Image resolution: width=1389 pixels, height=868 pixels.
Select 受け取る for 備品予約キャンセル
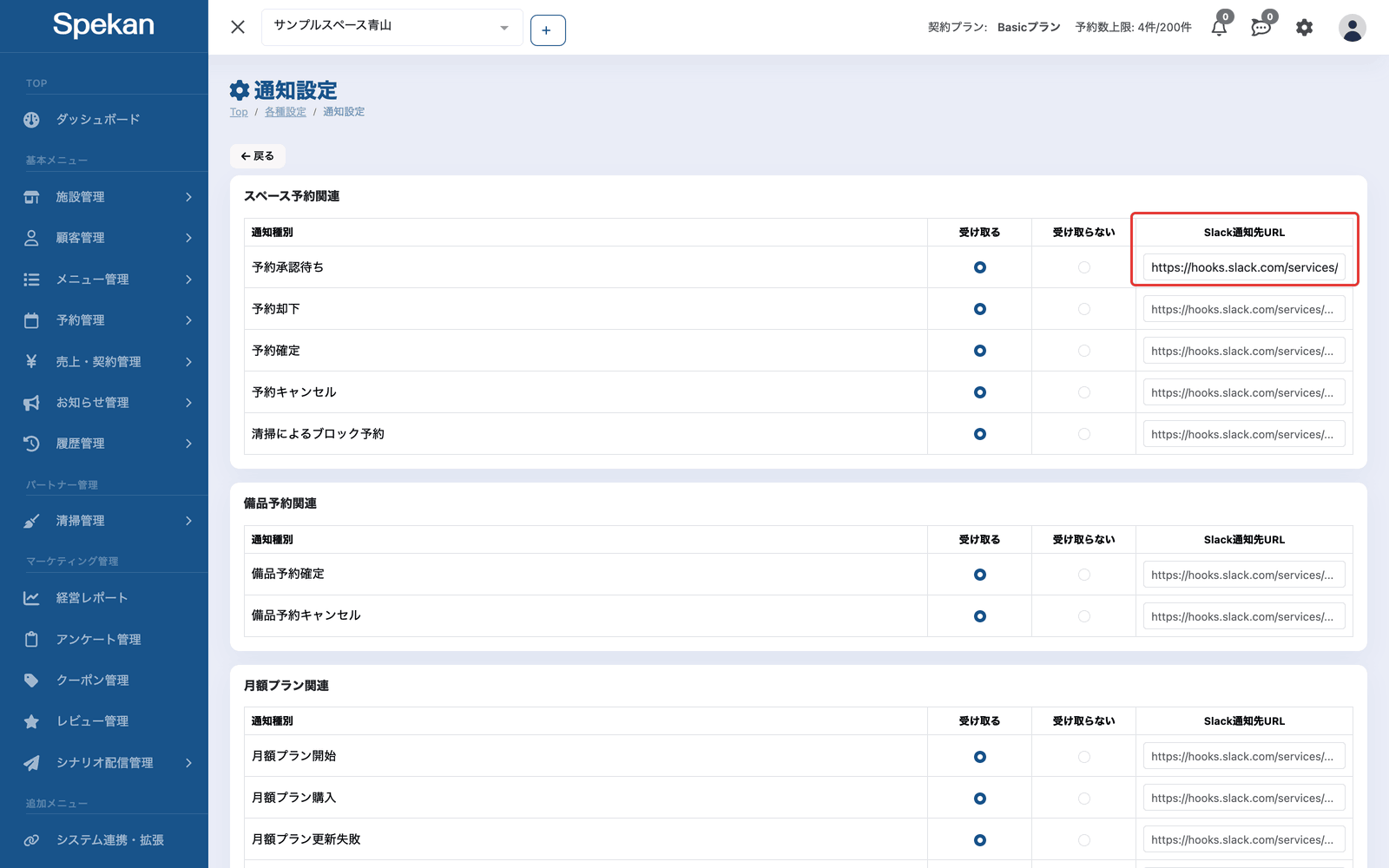(x=979, y=616)
